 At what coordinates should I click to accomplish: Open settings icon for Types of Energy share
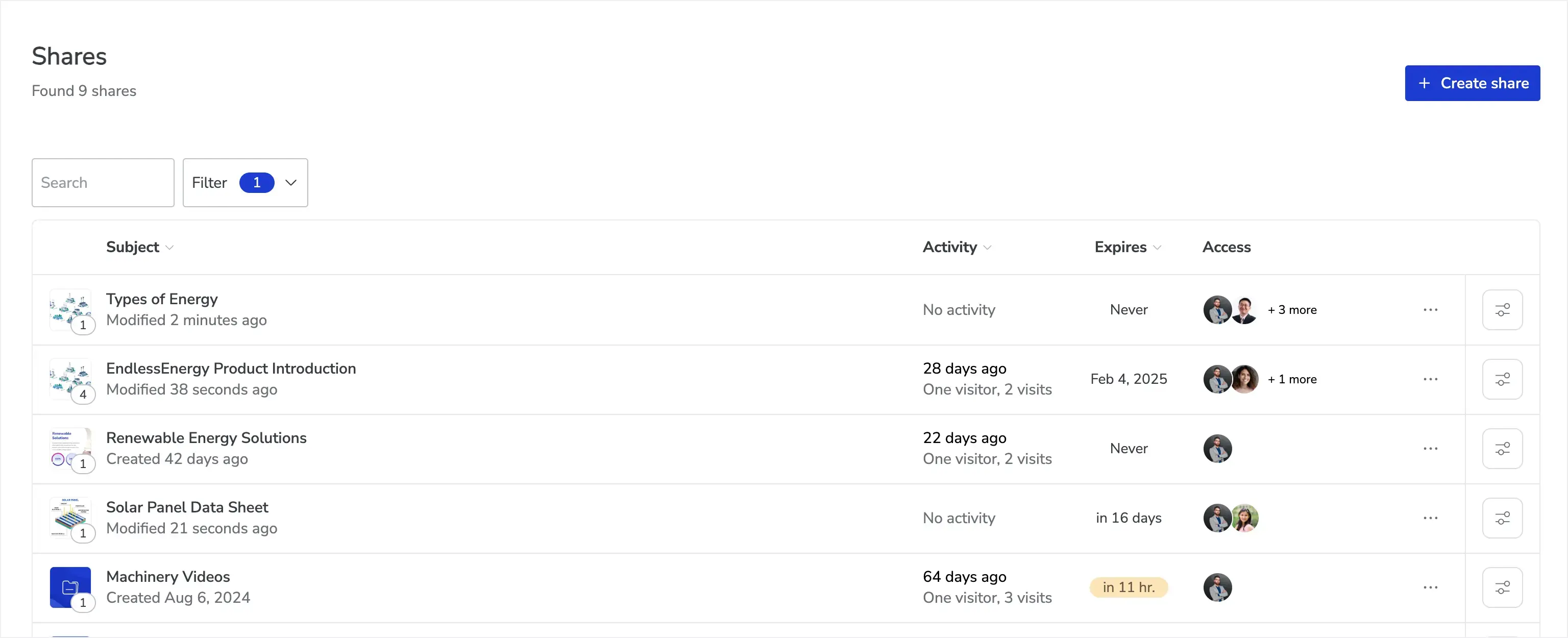coord(1502,310)
